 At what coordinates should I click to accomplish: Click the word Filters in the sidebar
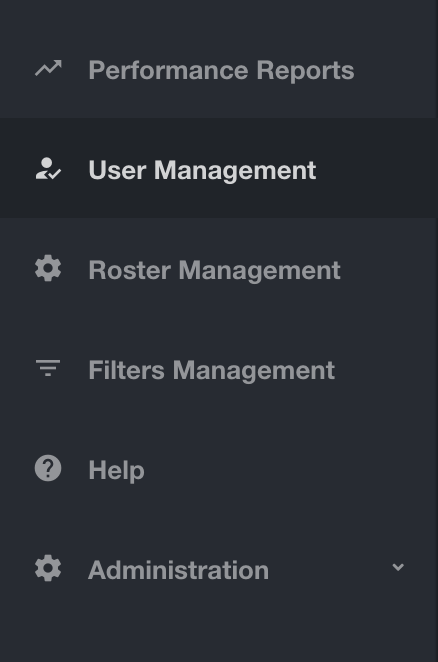pyautogui.click(x=126, y=370)
